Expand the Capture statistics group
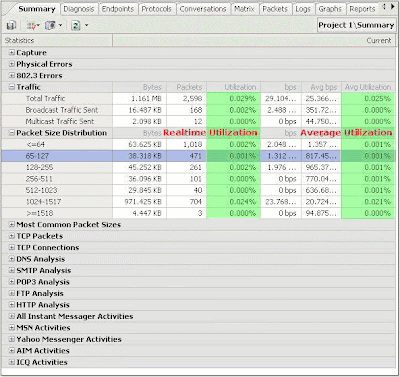The width and height of the screenshot is (400, 377). coord(12,53)
